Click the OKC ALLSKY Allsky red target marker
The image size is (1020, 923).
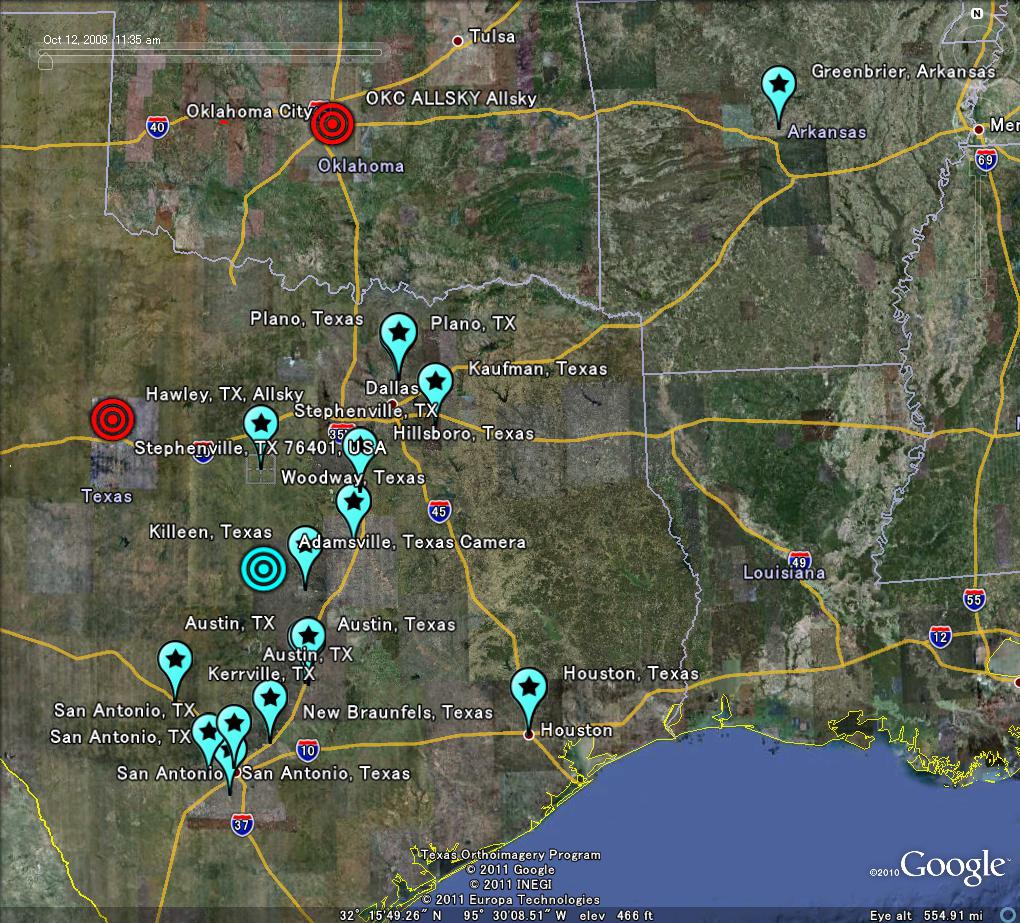pyautogui.click(x=333, y=125)
